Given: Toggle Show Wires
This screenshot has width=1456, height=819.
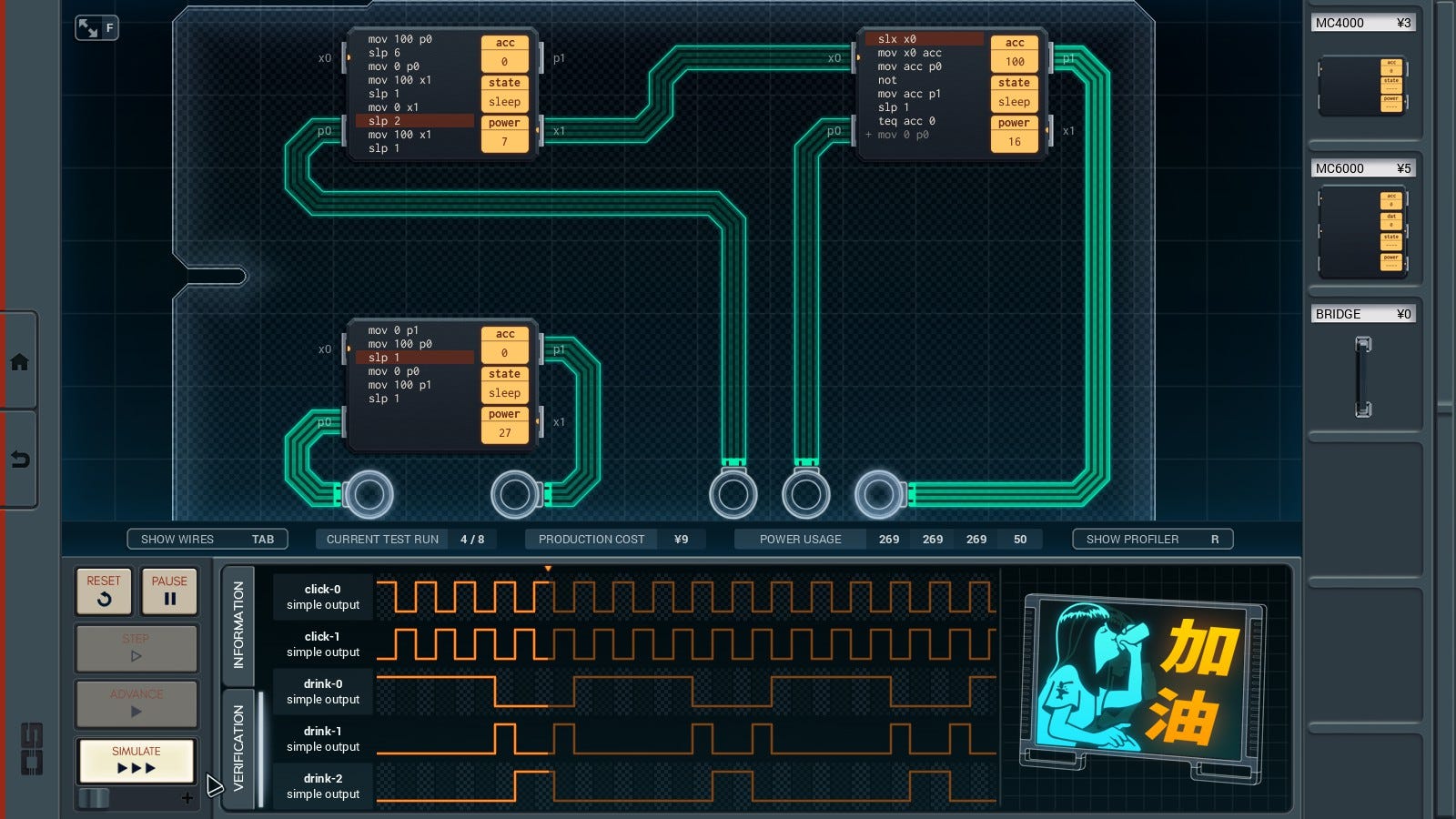Looking at the screenshot, I should 207,540.
